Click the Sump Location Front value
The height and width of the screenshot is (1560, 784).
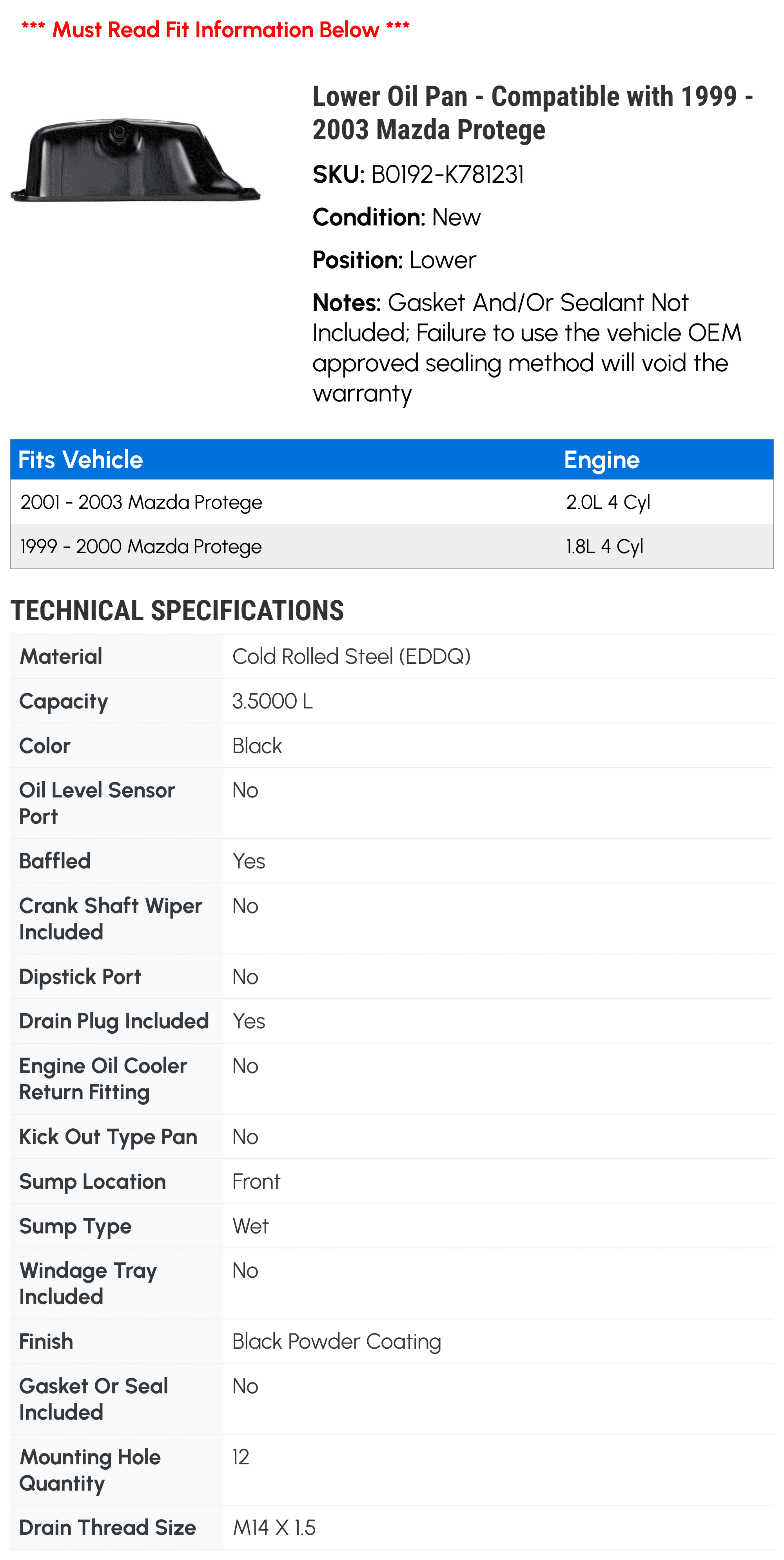point(256,1182)
